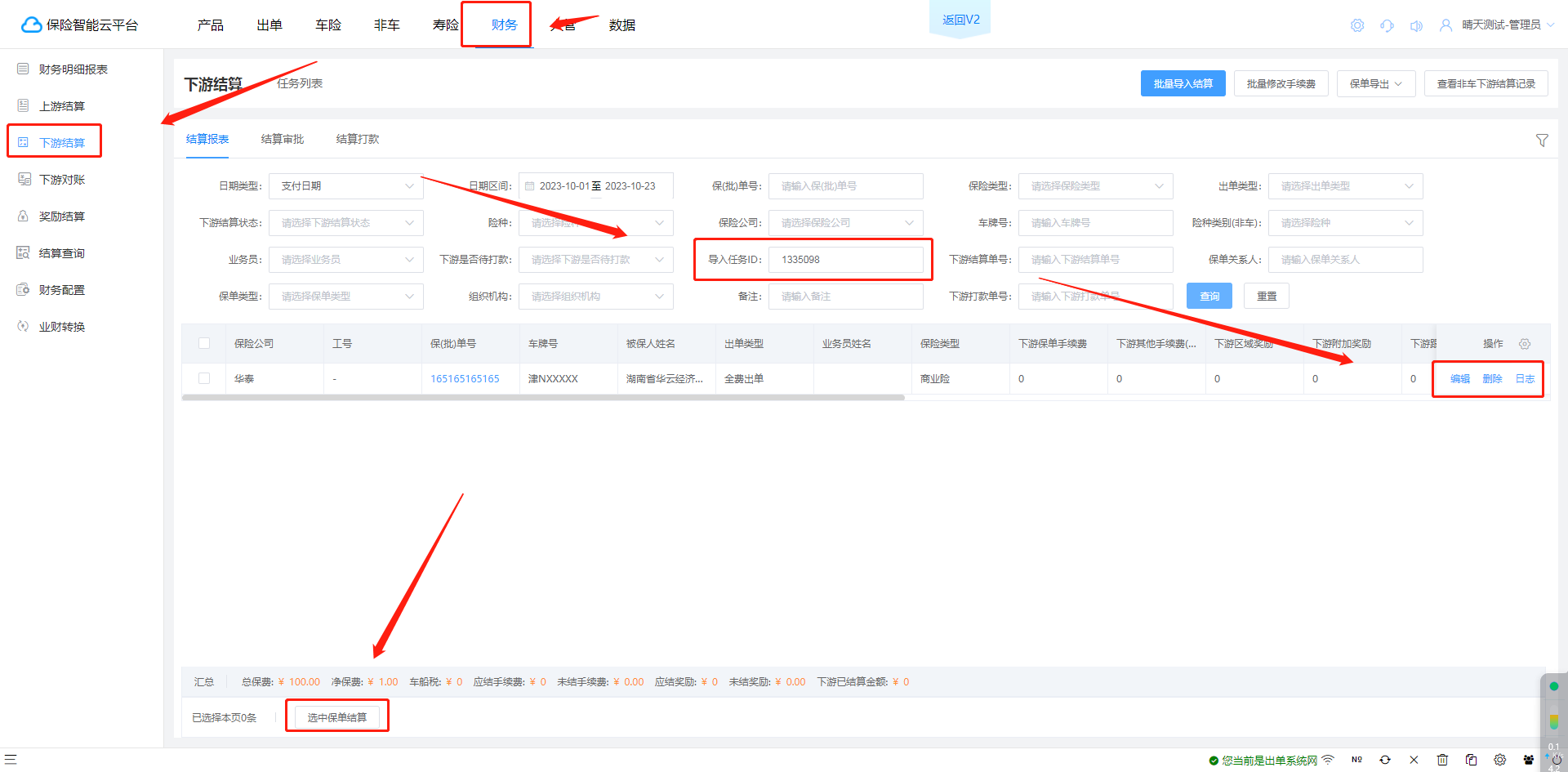Open the 保险公司 dropdown

pos(846,223)
